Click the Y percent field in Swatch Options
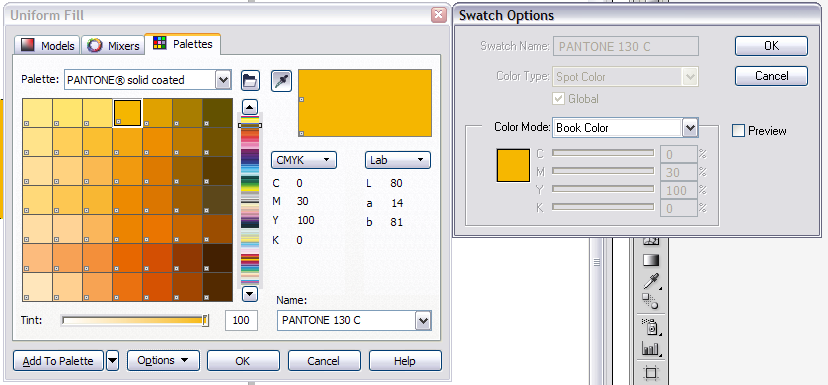This screenshot has width=828, height=385. pyautogui.click(x=679, y=190)
